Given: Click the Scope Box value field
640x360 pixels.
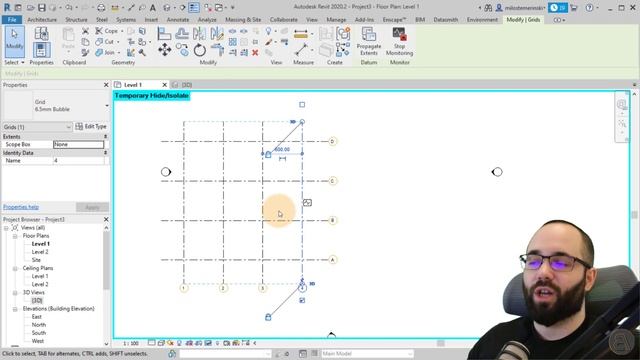Looking at the screenshot, I should coord(78,144).
